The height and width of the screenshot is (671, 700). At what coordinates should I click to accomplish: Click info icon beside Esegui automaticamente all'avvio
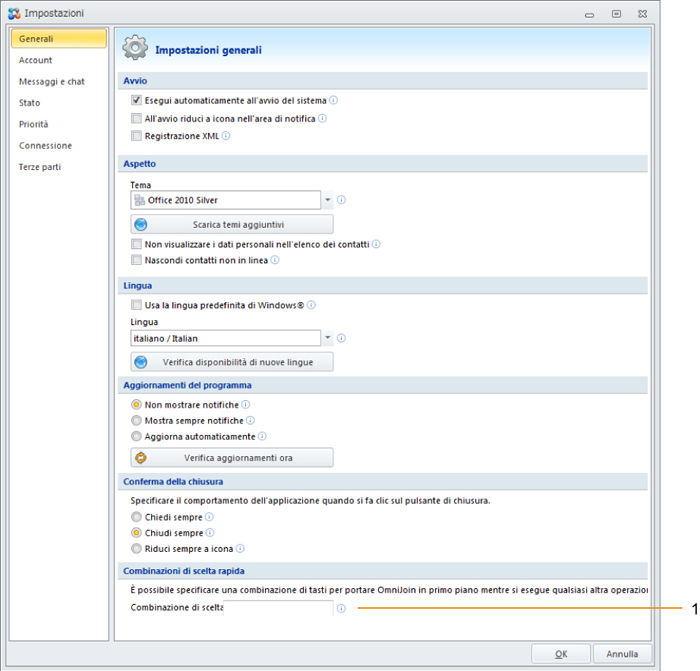tap(333, 100)
